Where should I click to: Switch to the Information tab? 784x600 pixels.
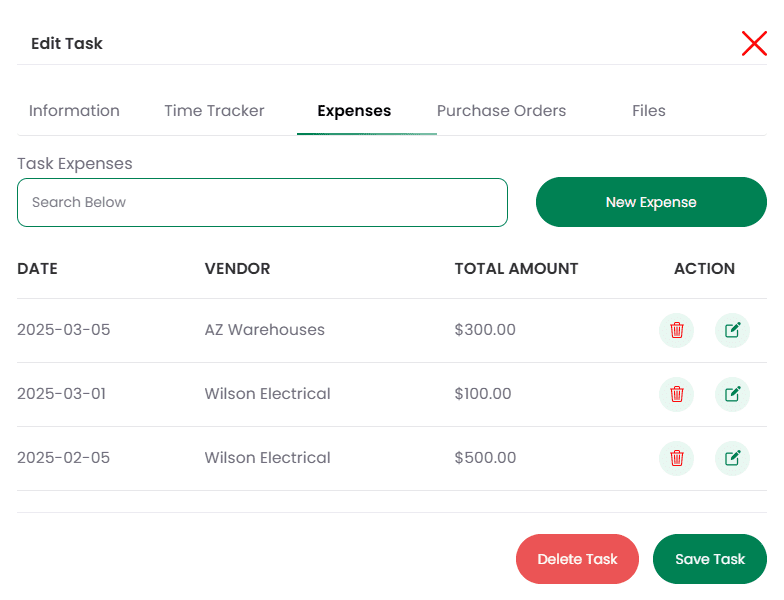tap(74, 110)
